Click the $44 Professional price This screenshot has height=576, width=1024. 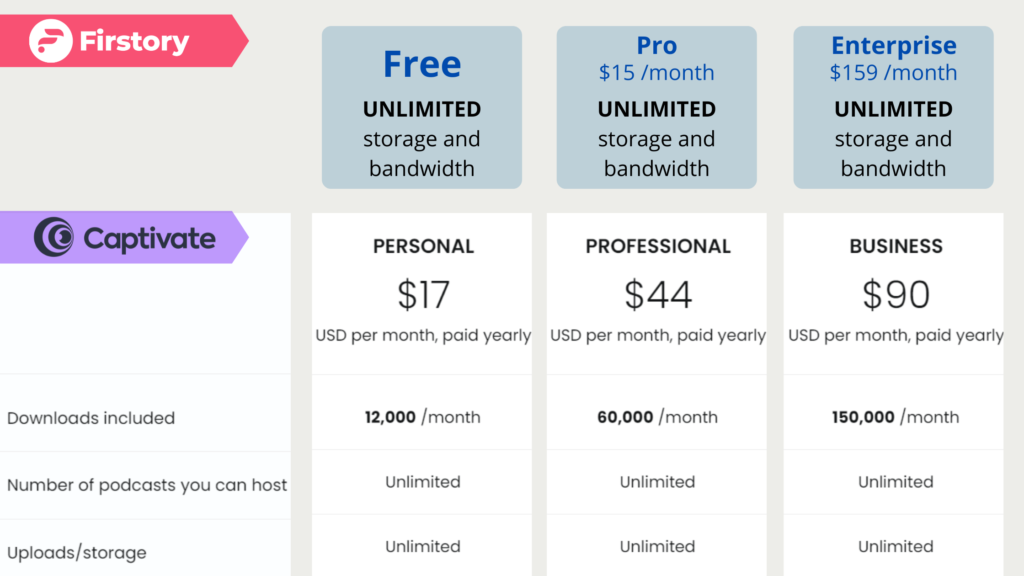(x=658, y=295)
